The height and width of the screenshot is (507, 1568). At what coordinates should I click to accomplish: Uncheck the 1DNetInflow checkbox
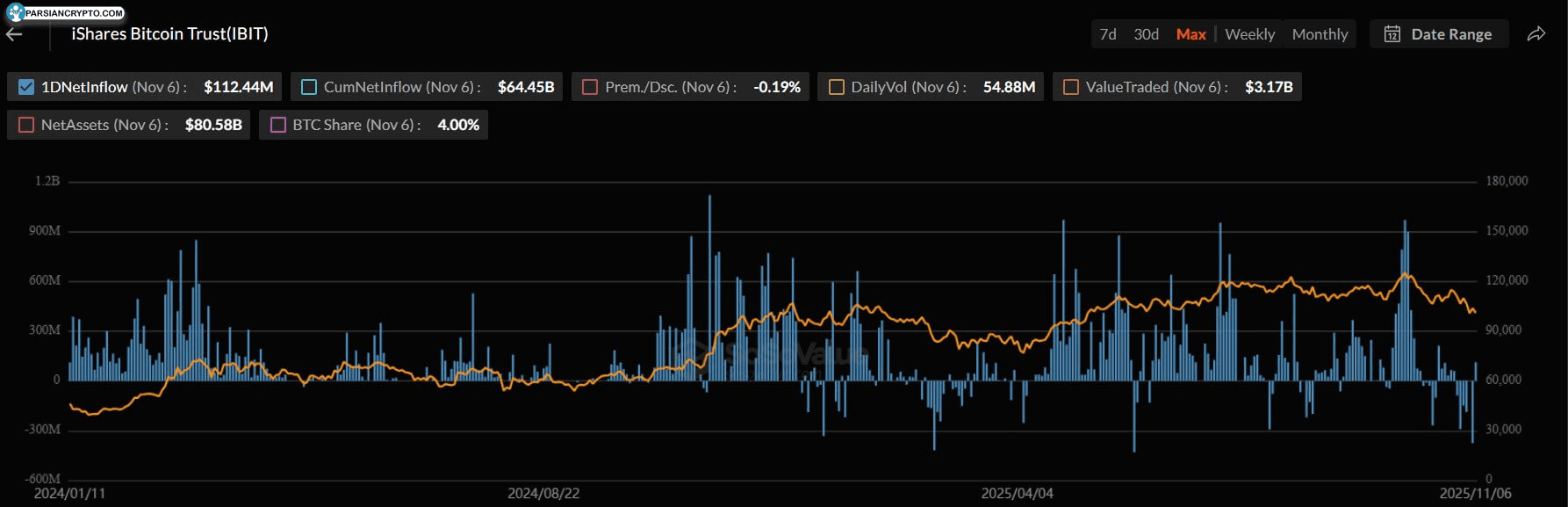[26, 87]
